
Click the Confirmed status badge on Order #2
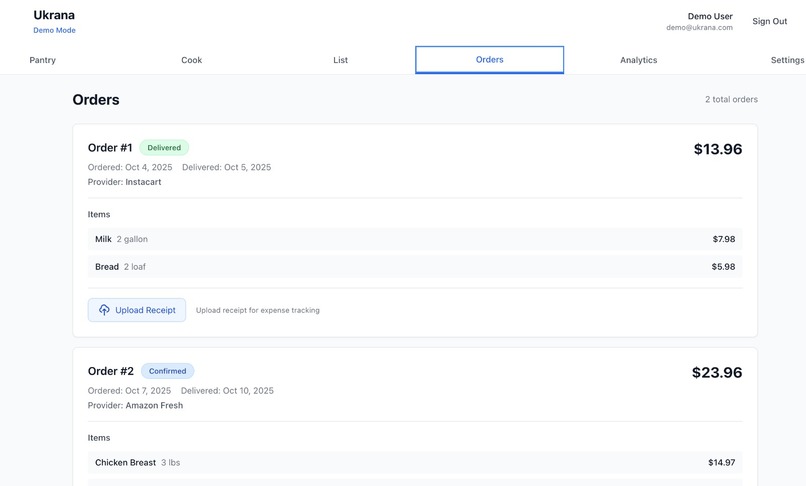tap(168, 371)
